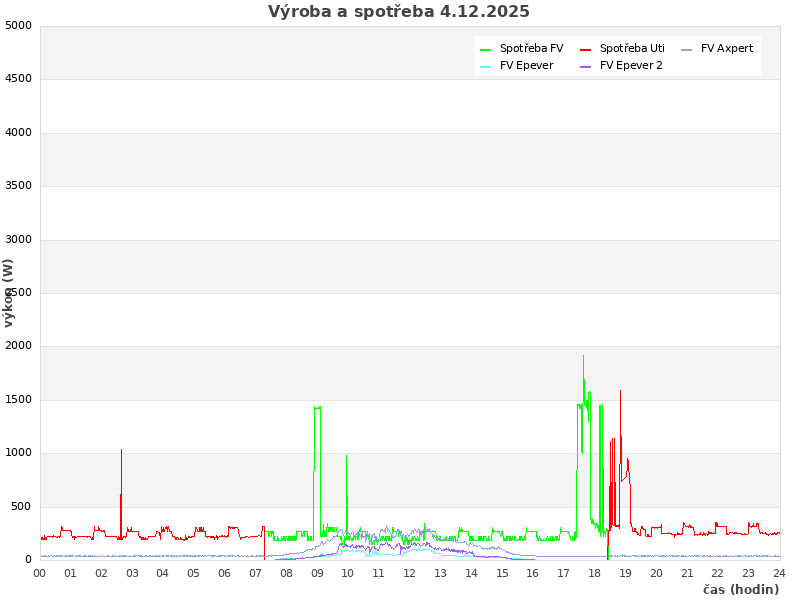
Task: Select hour 12 on the time axis
Action: tap(410, 573)
